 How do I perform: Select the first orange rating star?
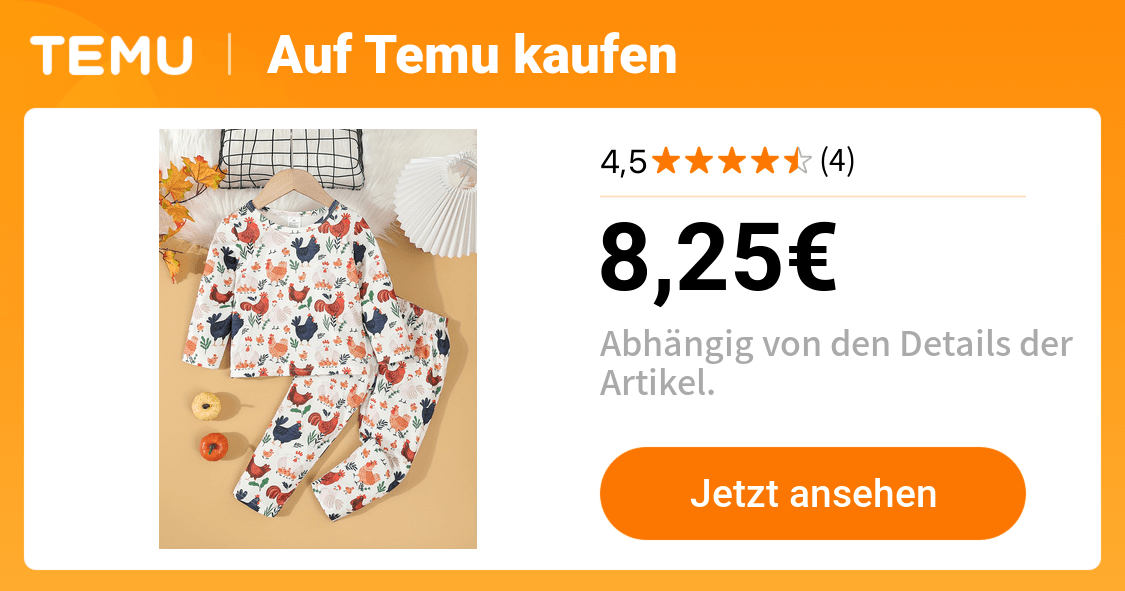(666, 161)
